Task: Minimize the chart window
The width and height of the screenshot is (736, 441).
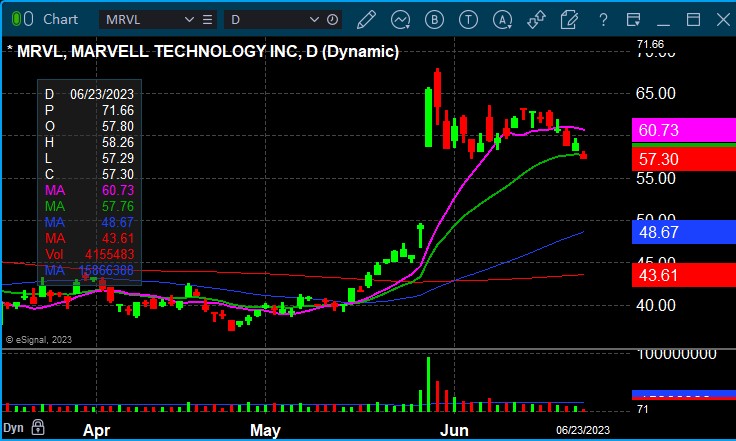Action: [663, 23]
